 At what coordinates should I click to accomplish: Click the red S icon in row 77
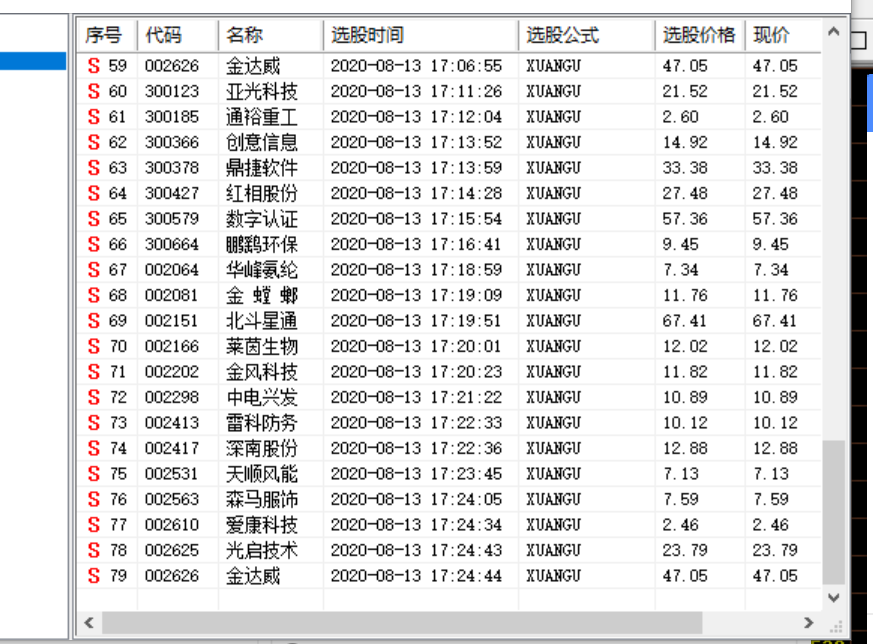[94, 525]
